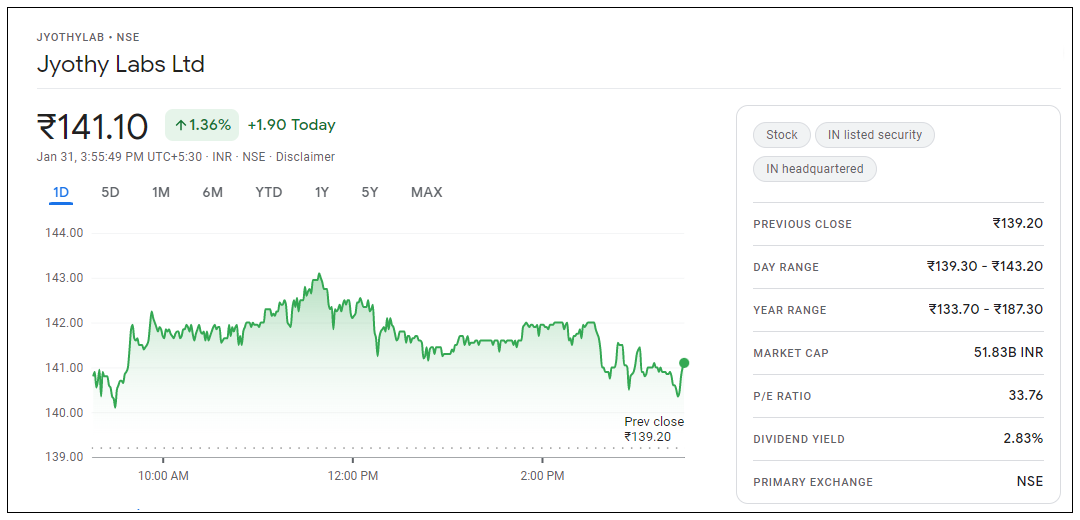Click the IN headquartered chip

(815, 169)
